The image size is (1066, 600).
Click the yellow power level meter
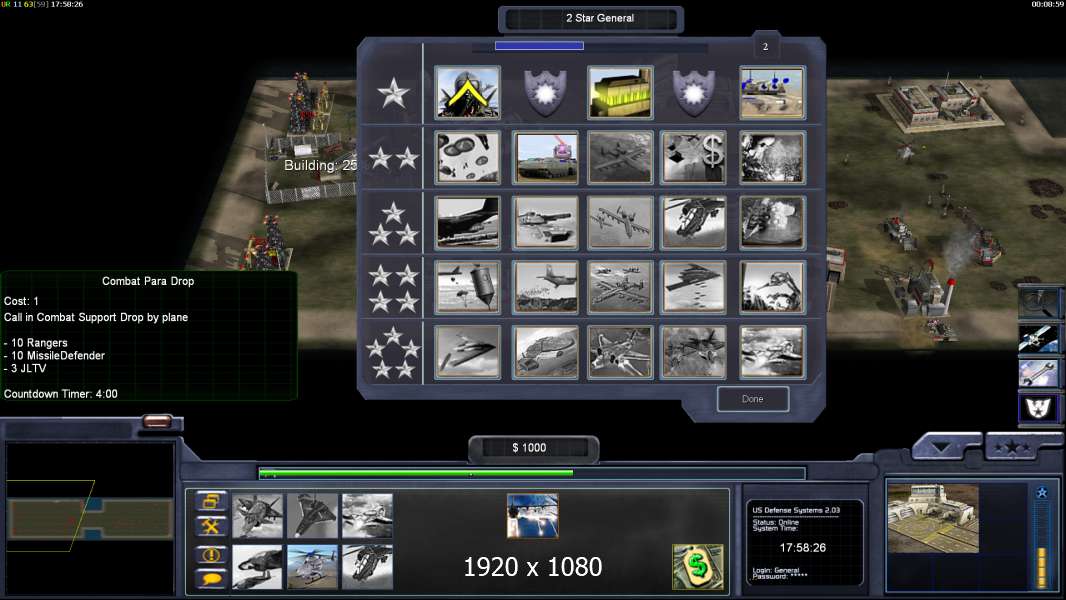click(1041, 567)
